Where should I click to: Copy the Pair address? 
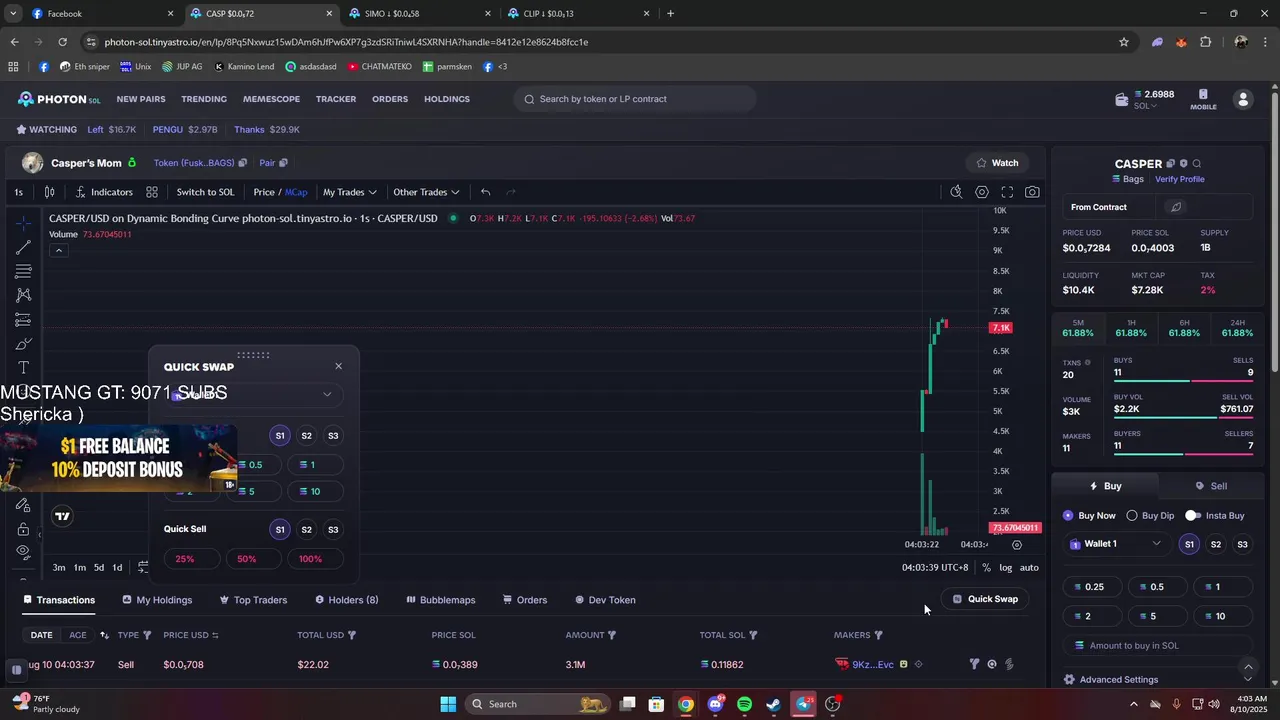tap(283, 163)
